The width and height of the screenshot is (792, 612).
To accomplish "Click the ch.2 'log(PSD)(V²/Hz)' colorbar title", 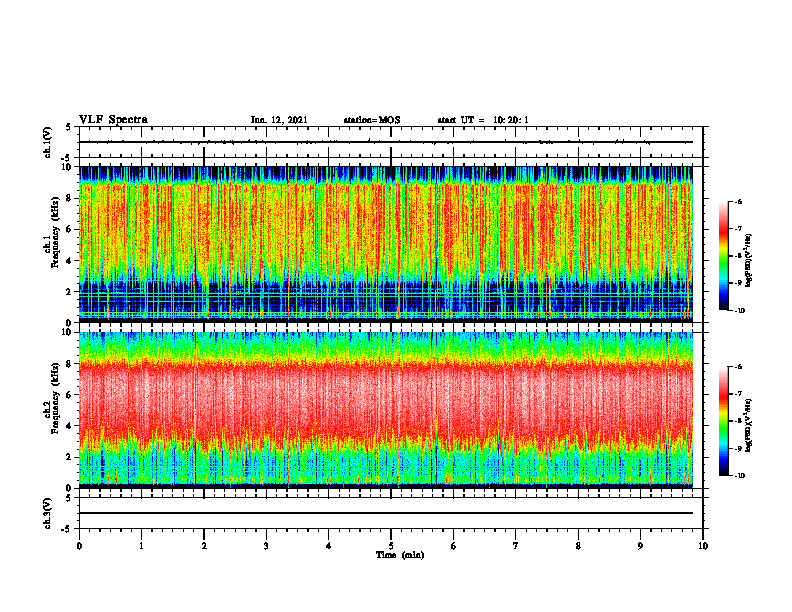I will coord(749,425).
